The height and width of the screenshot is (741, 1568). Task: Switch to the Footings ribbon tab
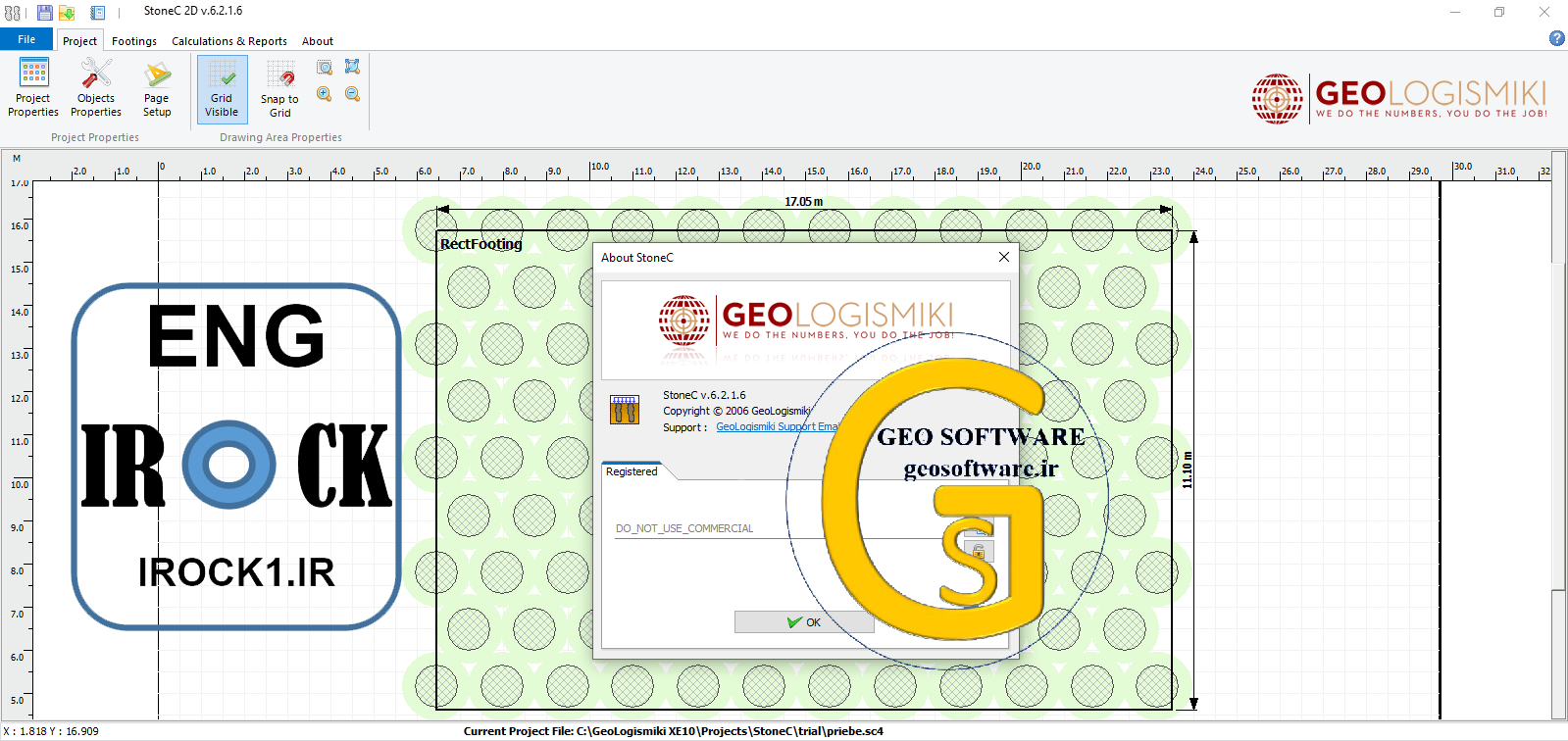tap(134, 41)
